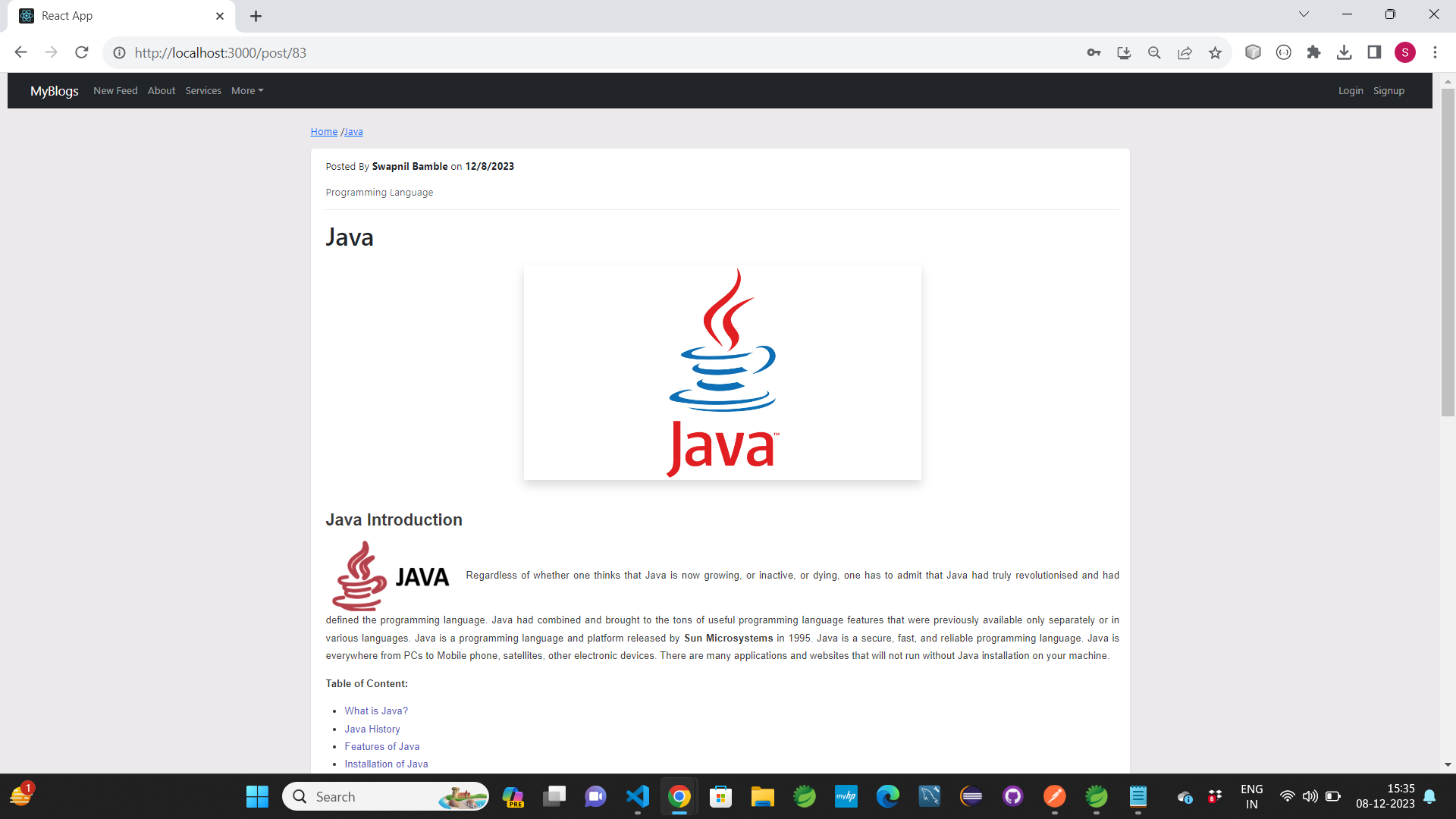Click the zoom magnifier icon in address bar
The width and height of the screenshot is (1456, 819).
(x=1154, y=52)
